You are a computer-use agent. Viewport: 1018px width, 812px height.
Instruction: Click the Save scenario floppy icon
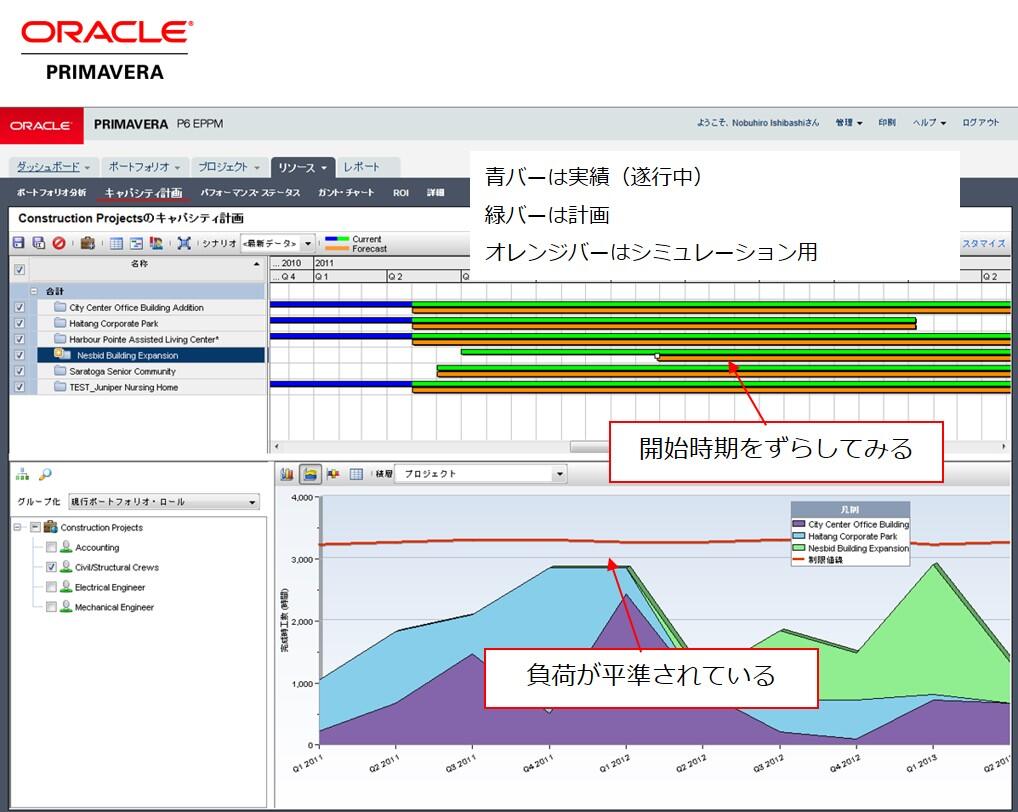[x=18, y=243]
